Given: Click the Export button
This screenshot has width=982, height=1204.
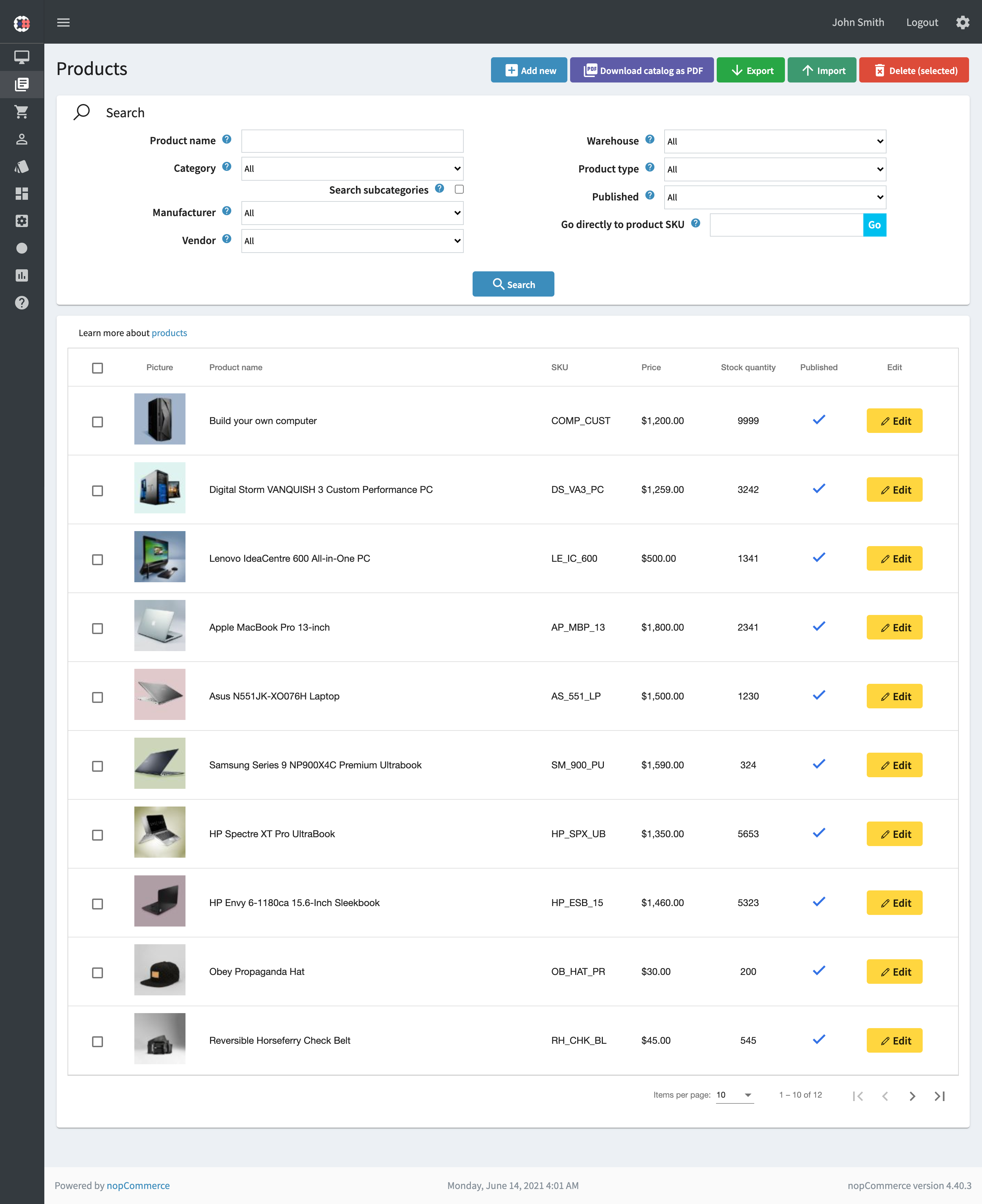Looking at the screenshot, I should tap(750, 70).
